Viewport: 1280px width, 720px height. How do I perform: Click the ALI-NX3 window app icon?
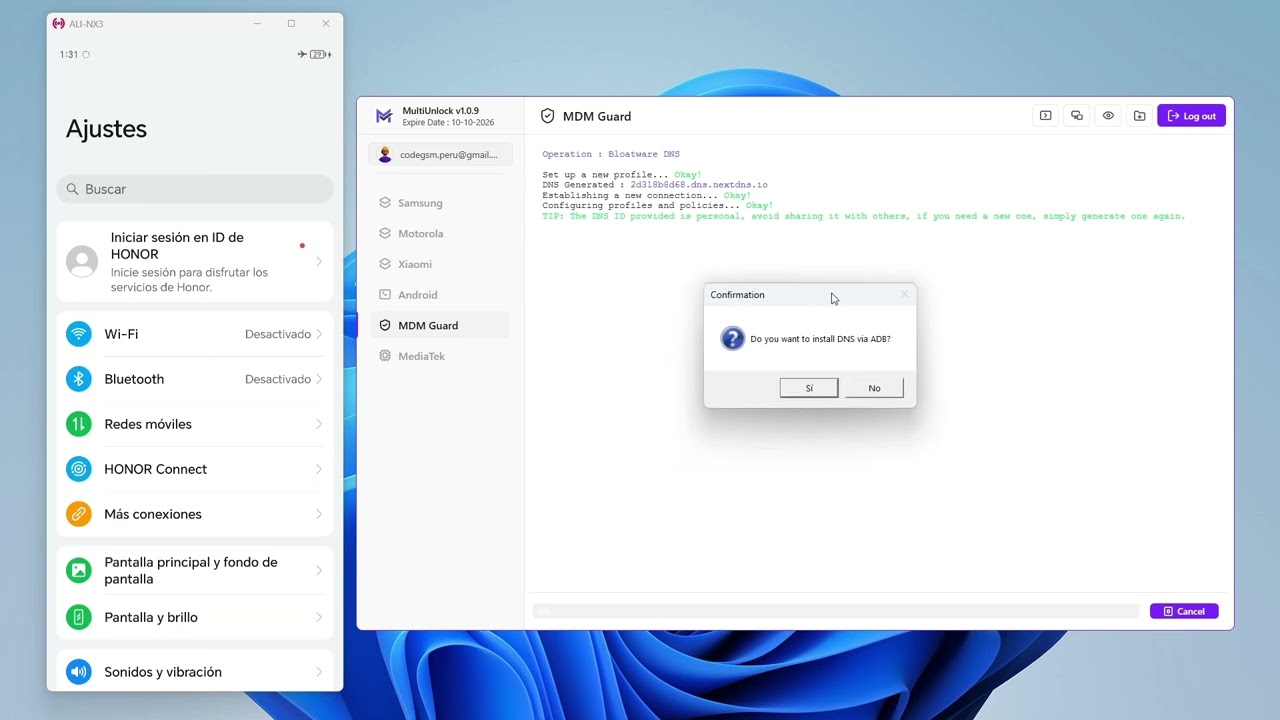(x=58, y=24)
